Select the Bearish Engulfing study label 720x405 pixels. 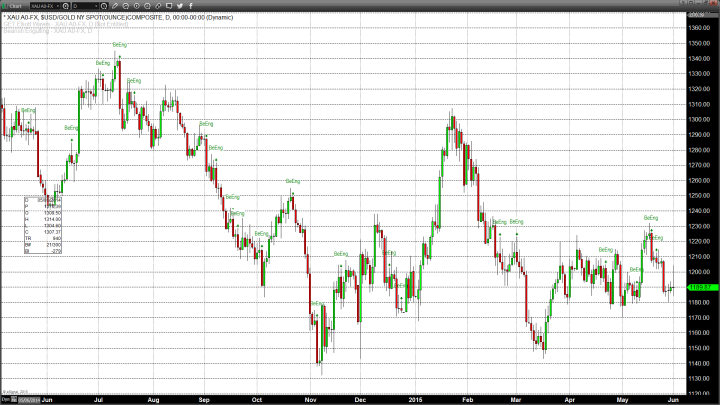pyautogui.click(x=48, y=31)
